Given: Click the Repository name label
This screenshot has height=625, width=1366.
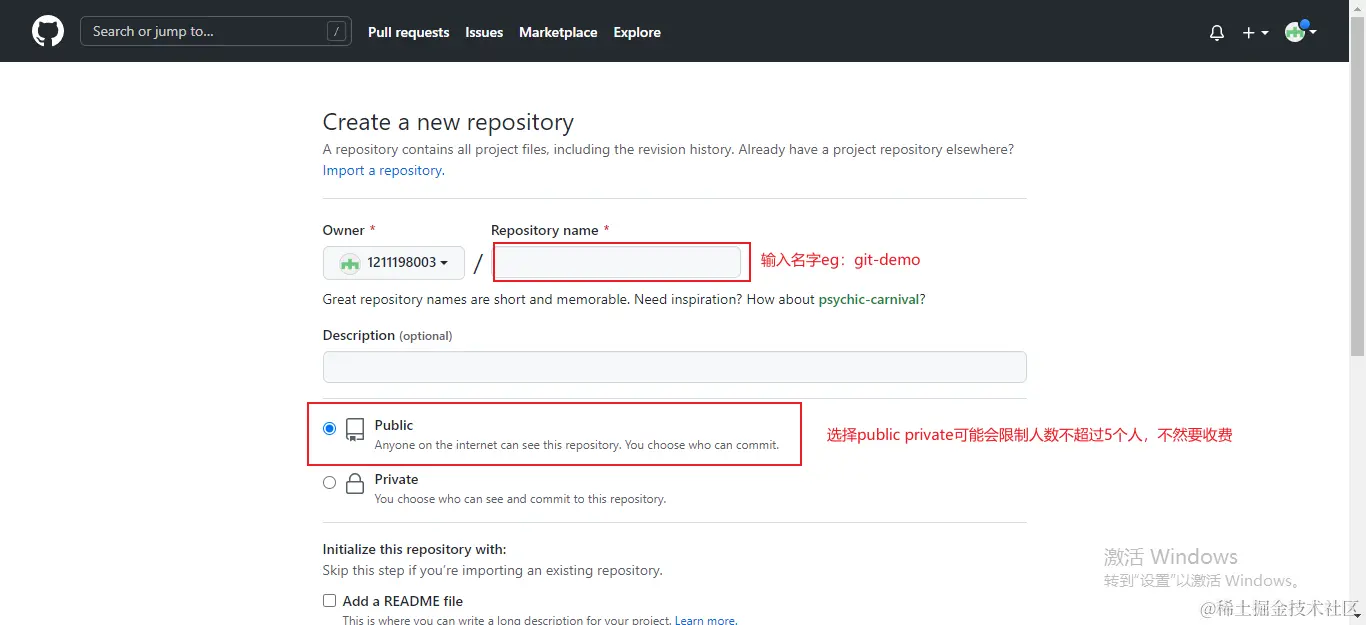Looking at the screenshot, I should 545,230.
